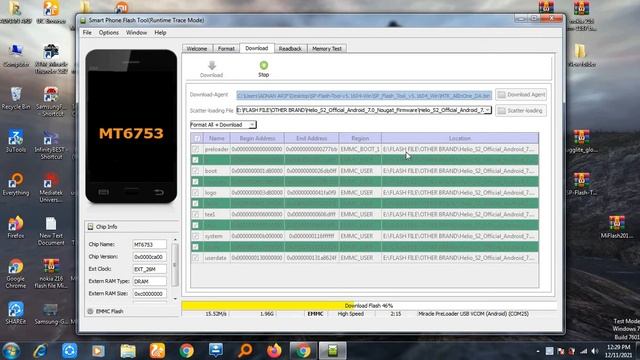The height and width of the screenshot is (360, 640).
Task: Open the Mediatek Universal desktop shortcut
Action: point(51,187)
